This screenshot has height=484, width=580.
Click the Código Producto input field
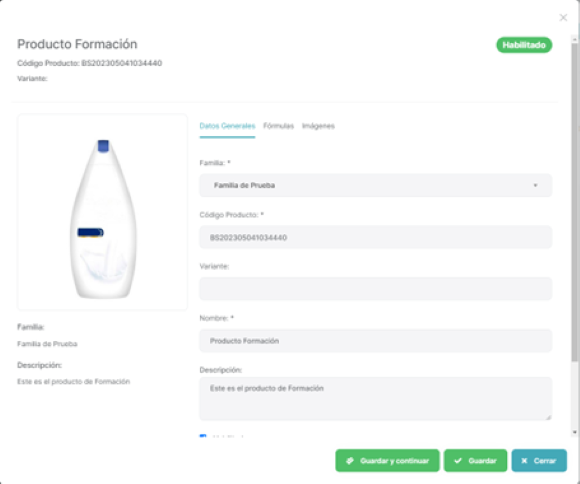point(375,237)
